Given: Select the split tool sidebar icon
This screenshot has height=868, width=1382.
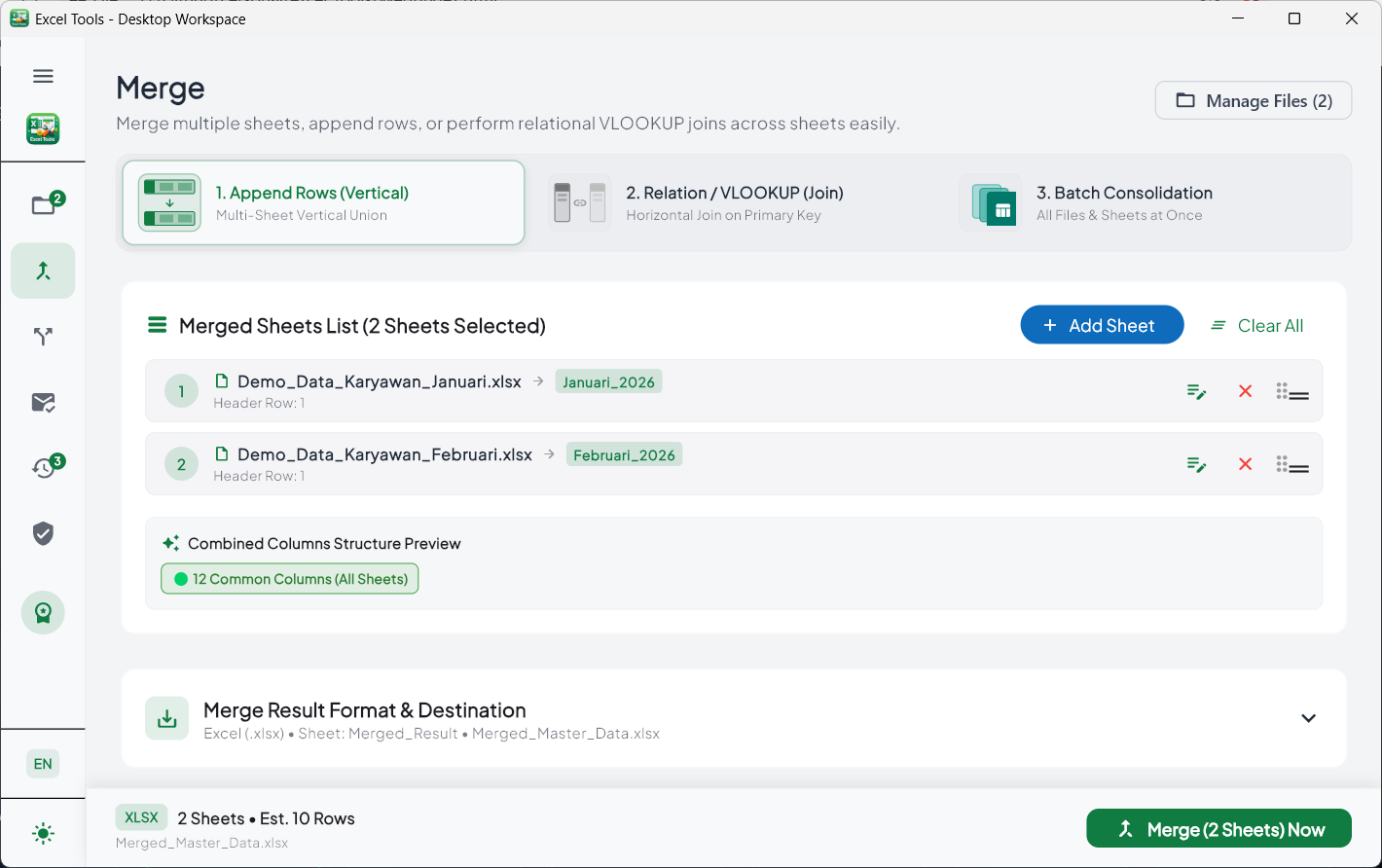Looking at the screenshot, I should pos(43,337).
